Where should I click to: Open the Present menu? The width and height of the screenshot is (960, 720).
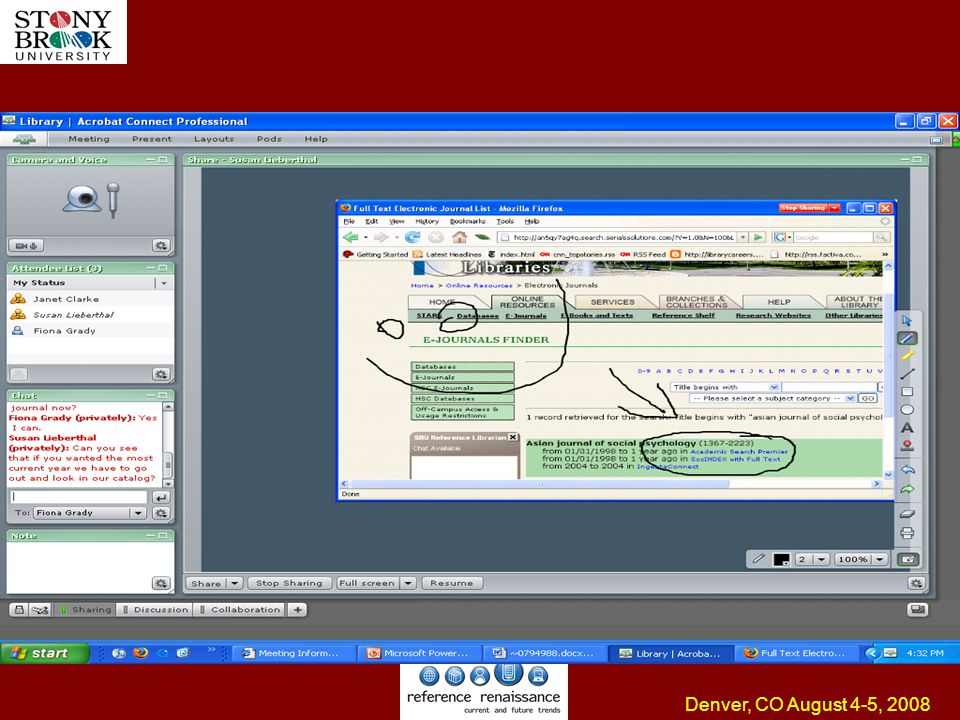(x=152, y=139)
